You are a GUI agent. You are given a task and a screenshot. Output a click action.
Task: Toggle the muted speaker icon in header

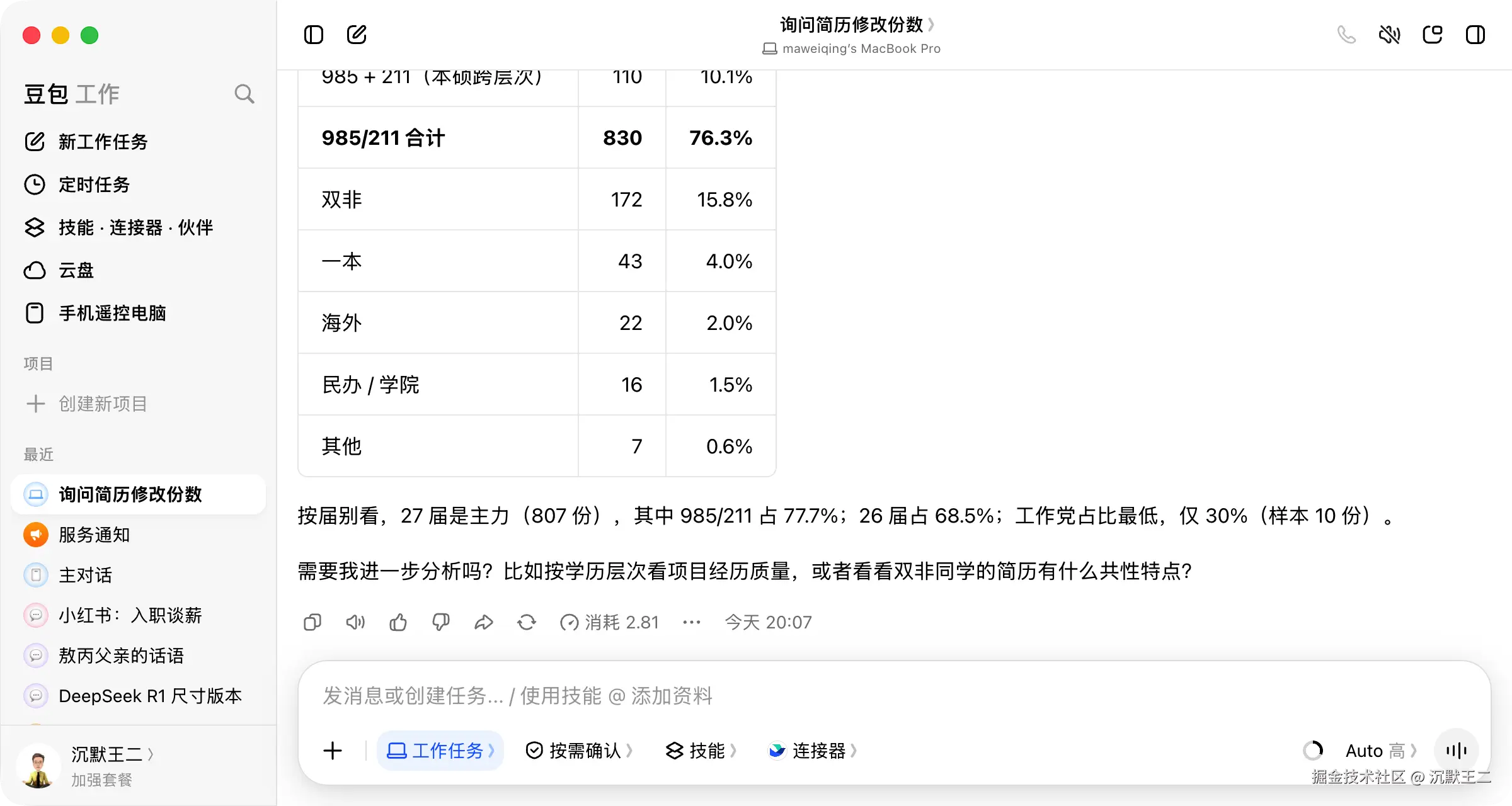[x=1389, y=35]
